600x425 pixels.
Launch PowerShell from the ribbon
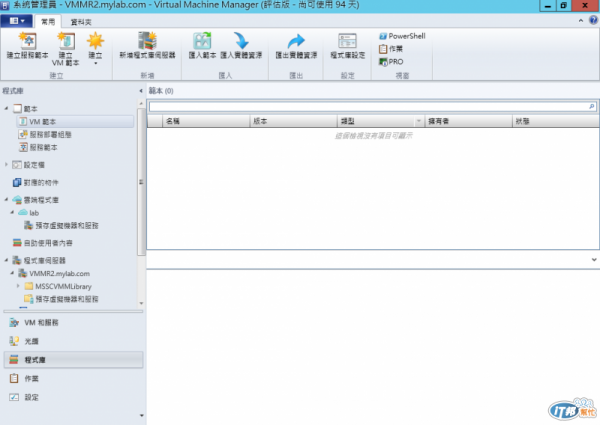tap(402, 36)
